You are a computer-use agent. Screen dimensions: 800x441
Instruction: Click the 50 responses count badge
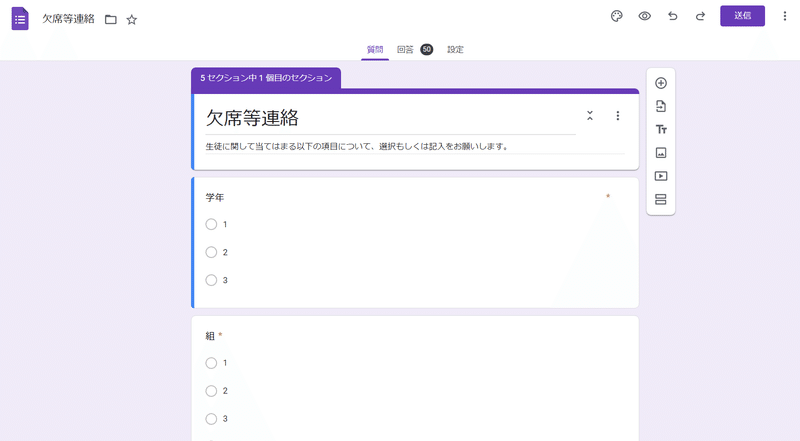pyautogui.click(x=427, y=50)
